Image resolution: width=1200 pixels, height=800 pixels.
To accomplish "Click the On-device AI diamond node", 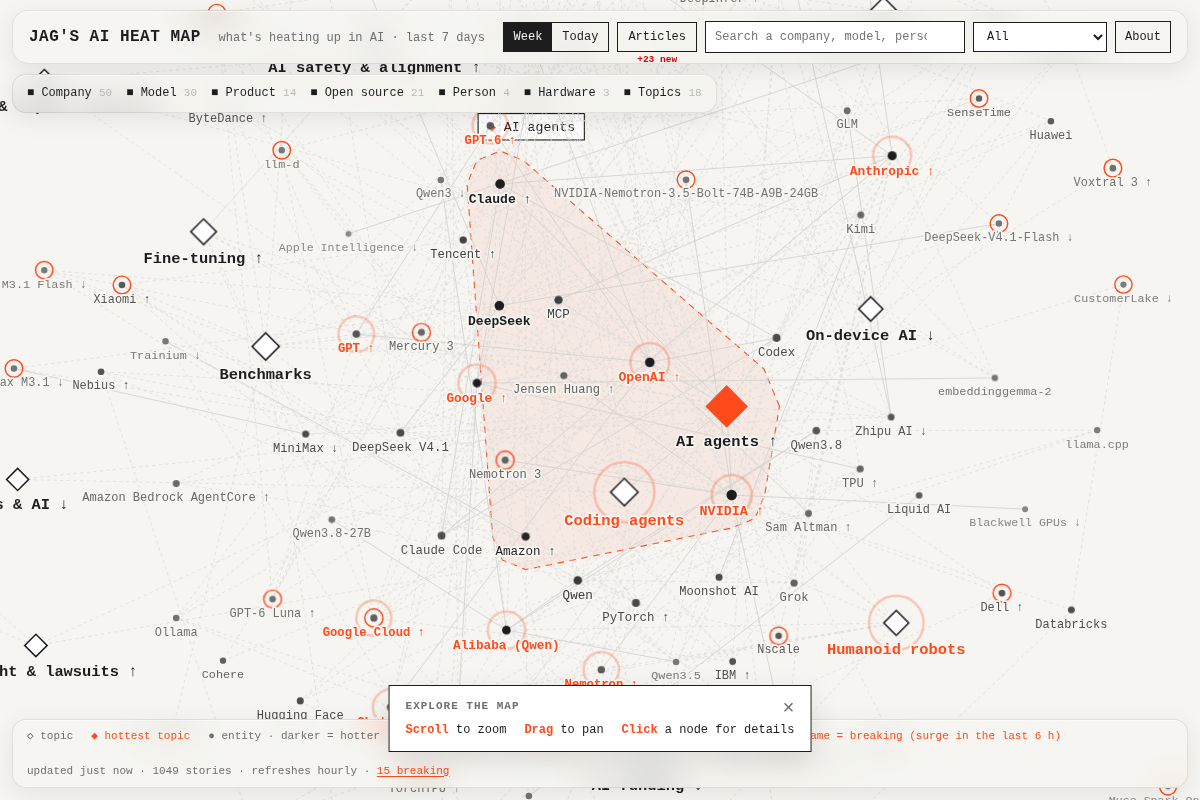I will point(871,309).
